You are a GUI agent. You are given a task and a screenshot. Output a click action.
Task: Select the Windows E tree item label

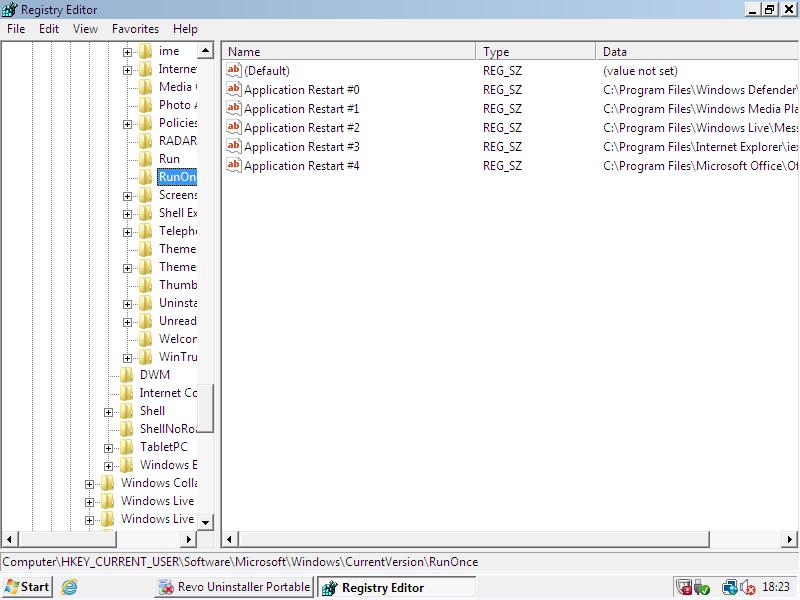pos(168,465)
